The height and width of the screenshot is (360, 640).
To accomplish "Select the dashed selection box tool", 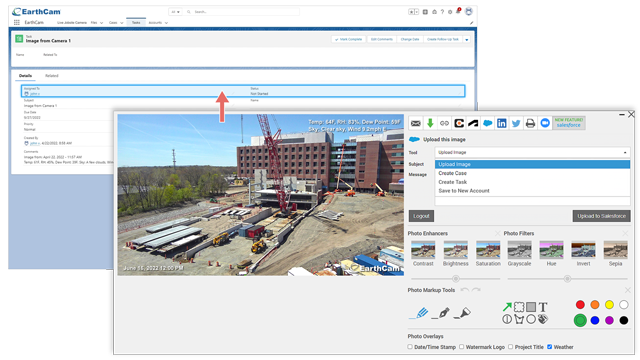I will tap(519, 307).
